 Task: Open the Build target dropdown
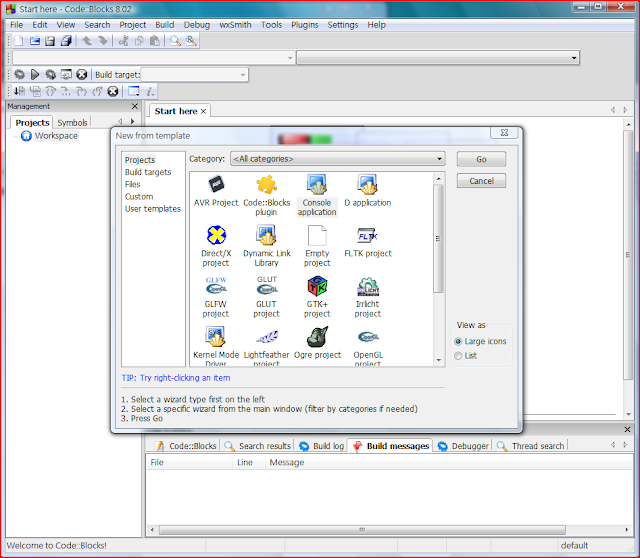tap(194, 75)
